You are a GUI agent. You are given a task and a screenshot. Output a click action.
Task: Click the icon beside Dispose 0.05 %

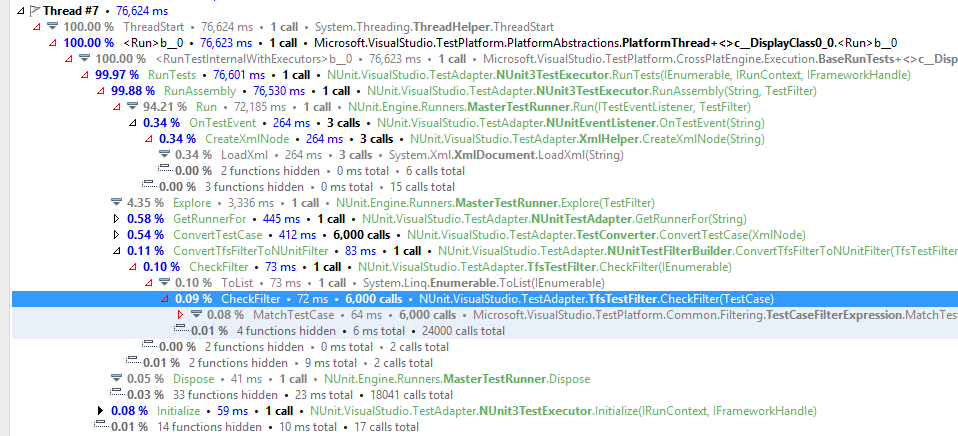[116, 379]
